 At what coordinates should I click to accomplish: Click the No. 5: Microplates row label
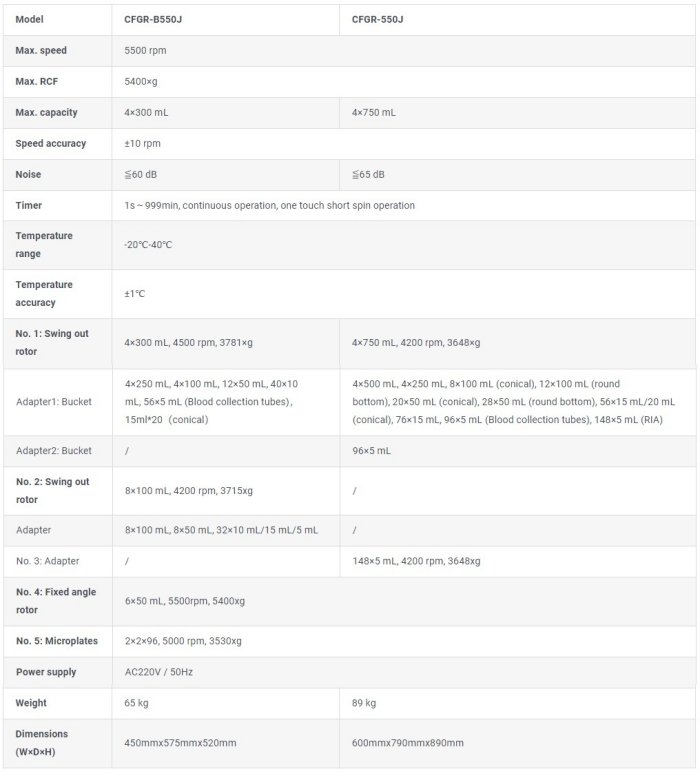point(58,641)
